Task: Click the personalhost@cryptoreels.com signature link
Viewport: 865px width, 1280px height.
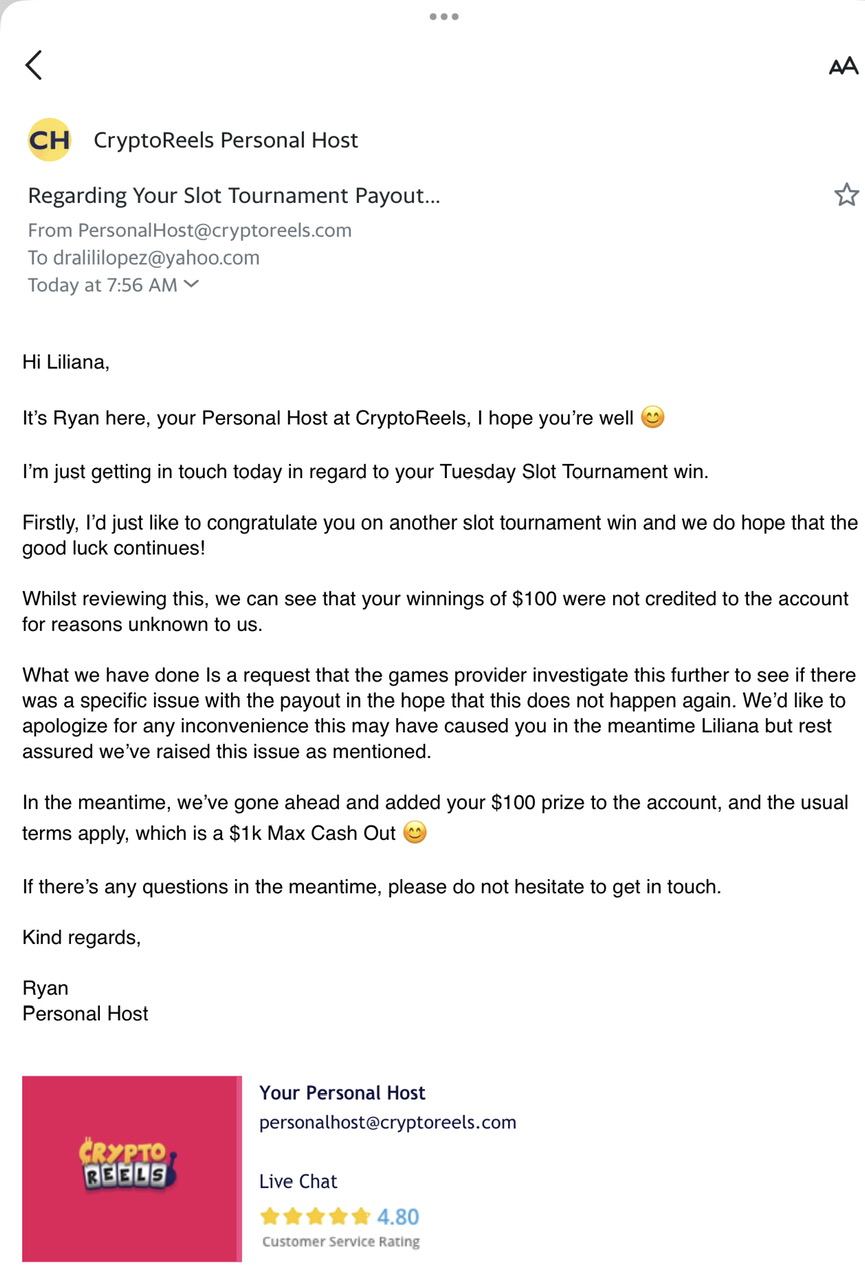Action: [387, 1122]
